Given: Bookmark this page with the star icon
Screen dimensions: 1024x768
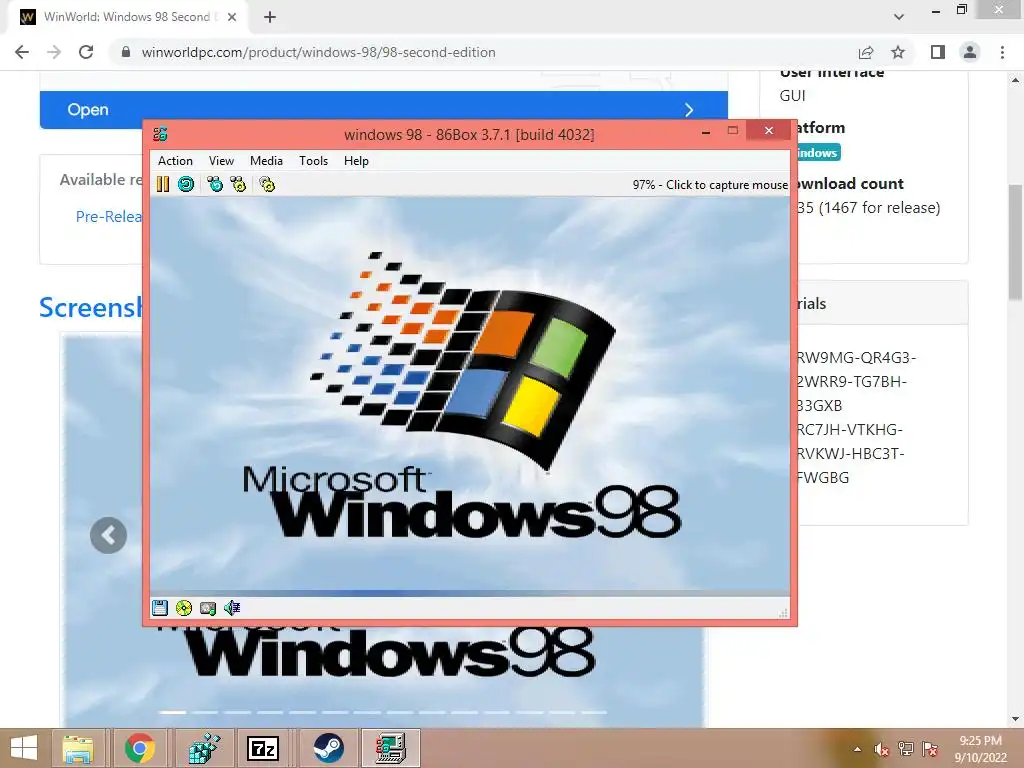Looking at the screenshot, I should [898, 52].
